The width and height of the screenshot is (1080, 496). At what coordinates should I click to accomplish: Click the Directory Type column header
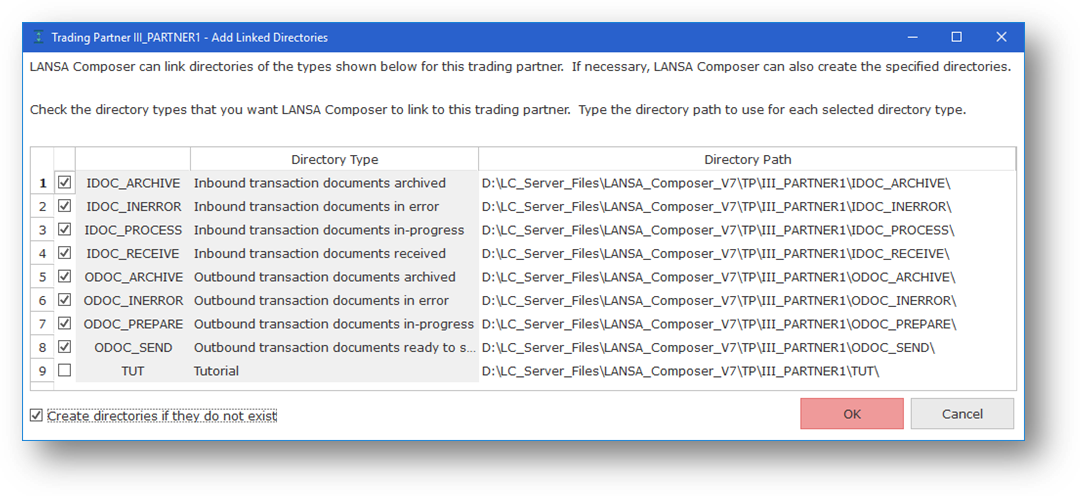coord(334,159)
